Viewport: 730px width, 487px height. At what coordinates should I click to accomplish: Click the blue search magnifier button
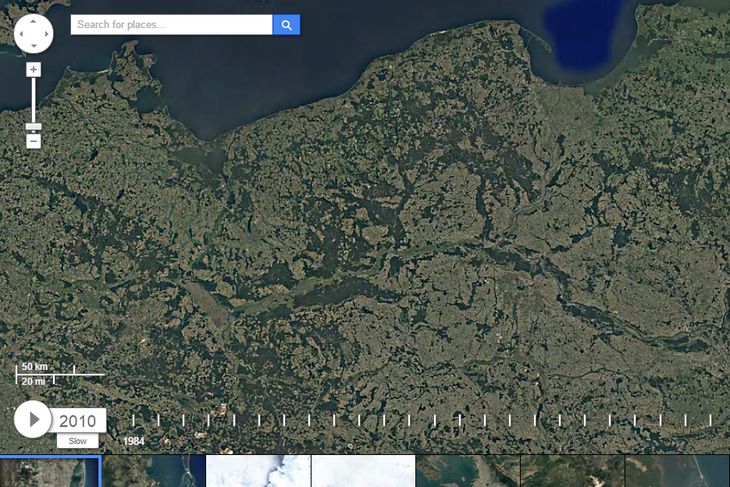point(286,25)
